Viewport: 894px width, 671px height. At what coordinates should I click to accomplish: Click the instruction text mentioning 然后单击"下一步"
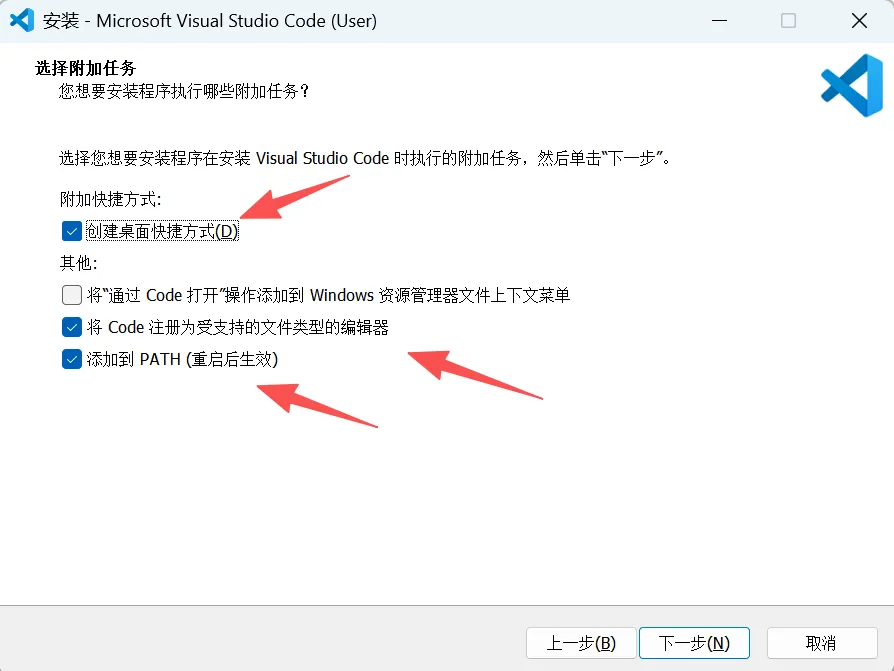point(365,158)
